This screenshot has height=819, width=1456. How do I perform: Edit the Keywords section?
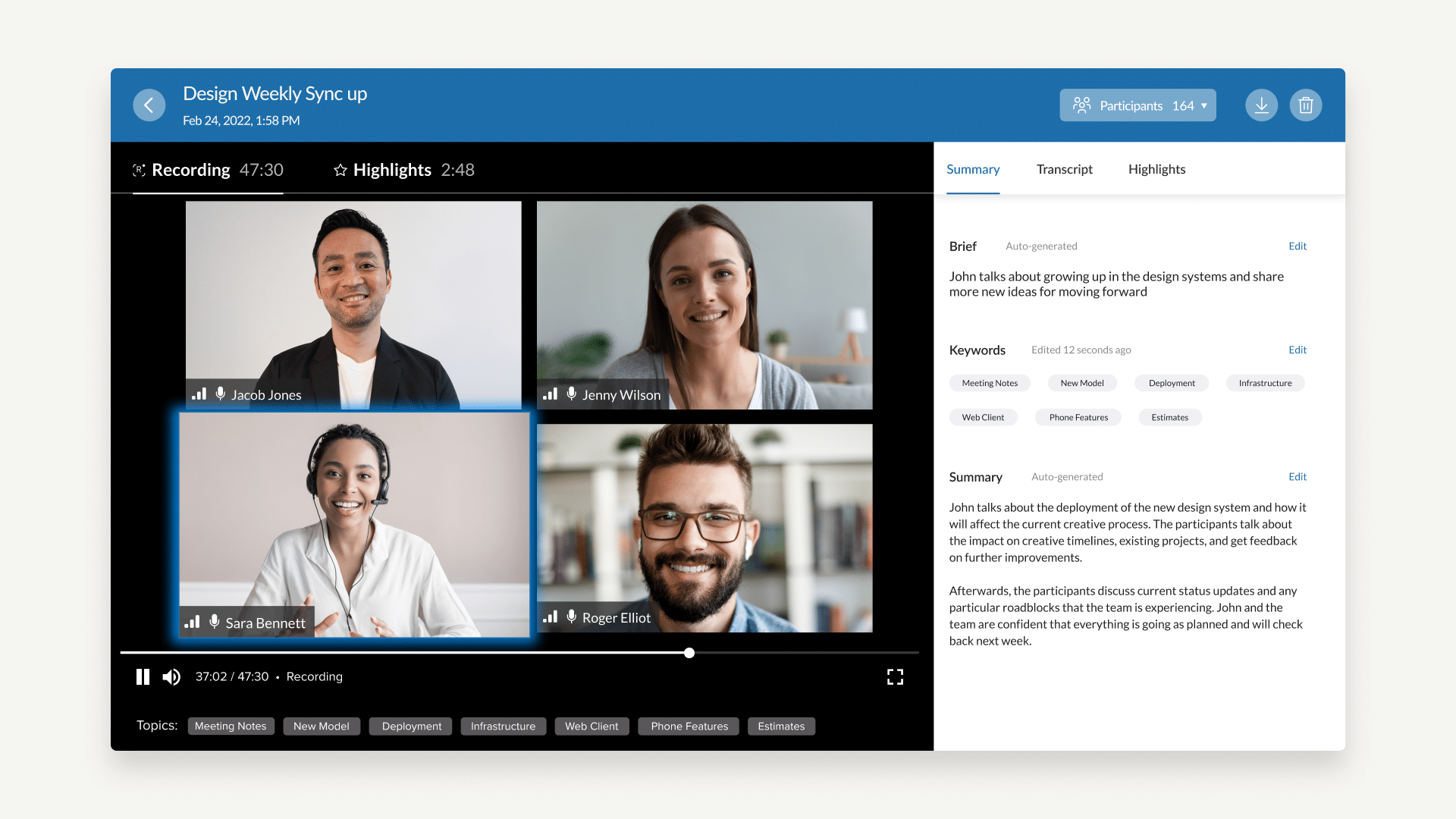[x=1297, y=349]
